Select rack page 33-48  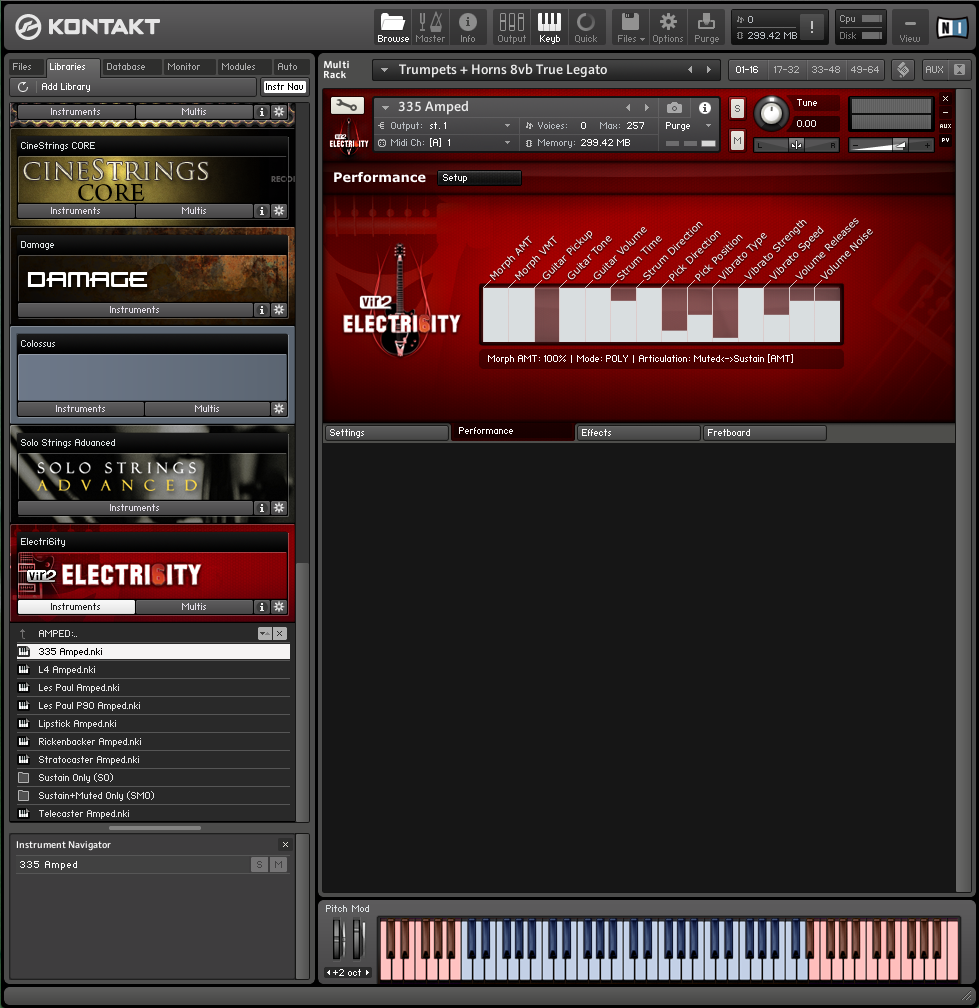click(x=825, y=69)
